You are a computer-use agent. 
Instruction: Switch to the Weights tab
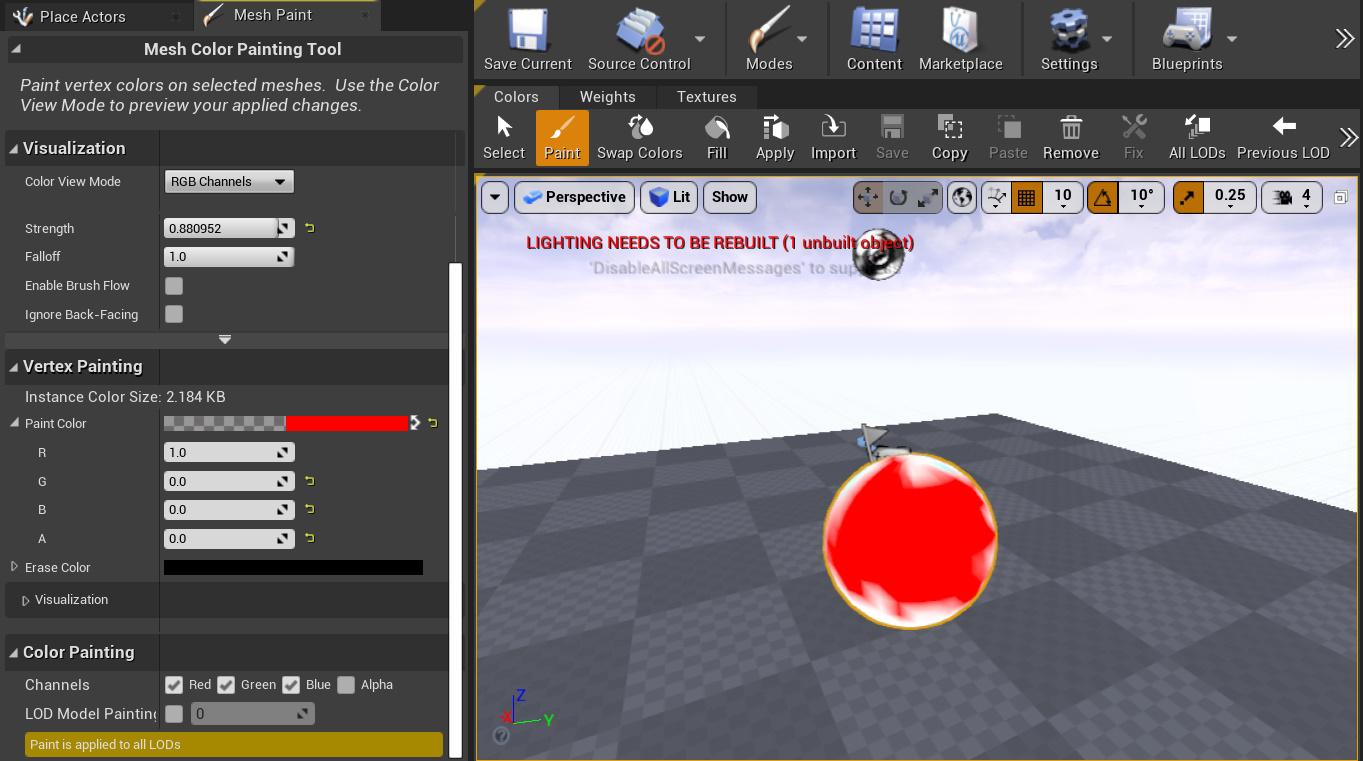(607, 97)
